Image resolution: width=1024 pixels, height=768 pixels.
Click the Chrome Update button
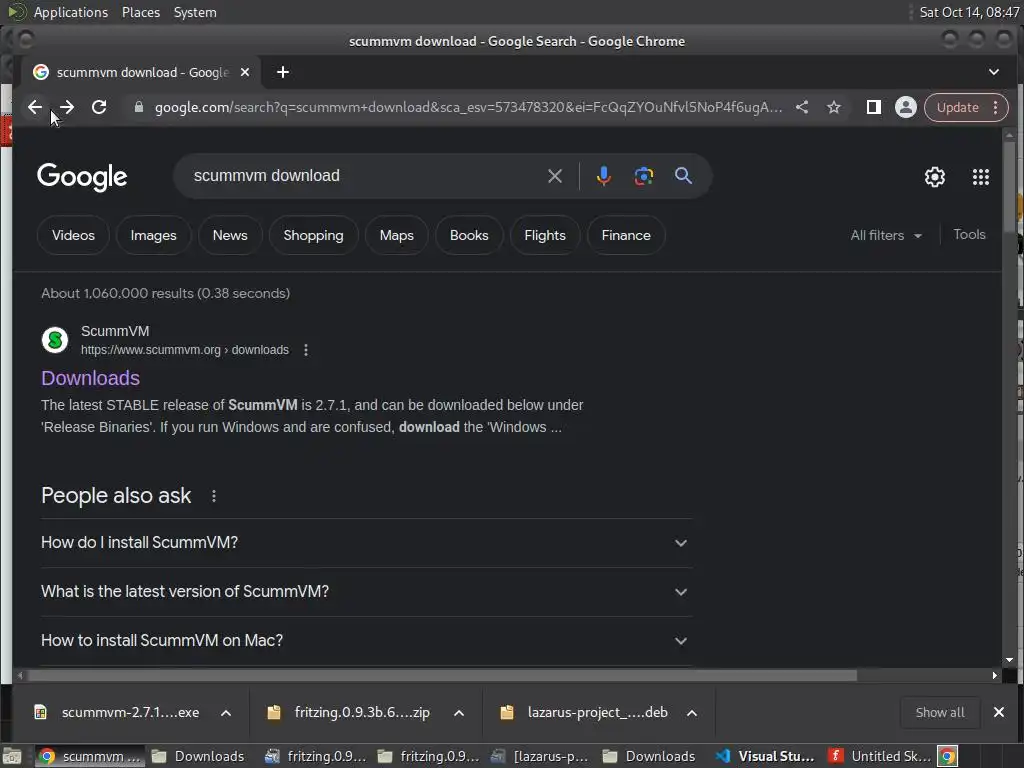pyautogui.click(x=957, y=107)
